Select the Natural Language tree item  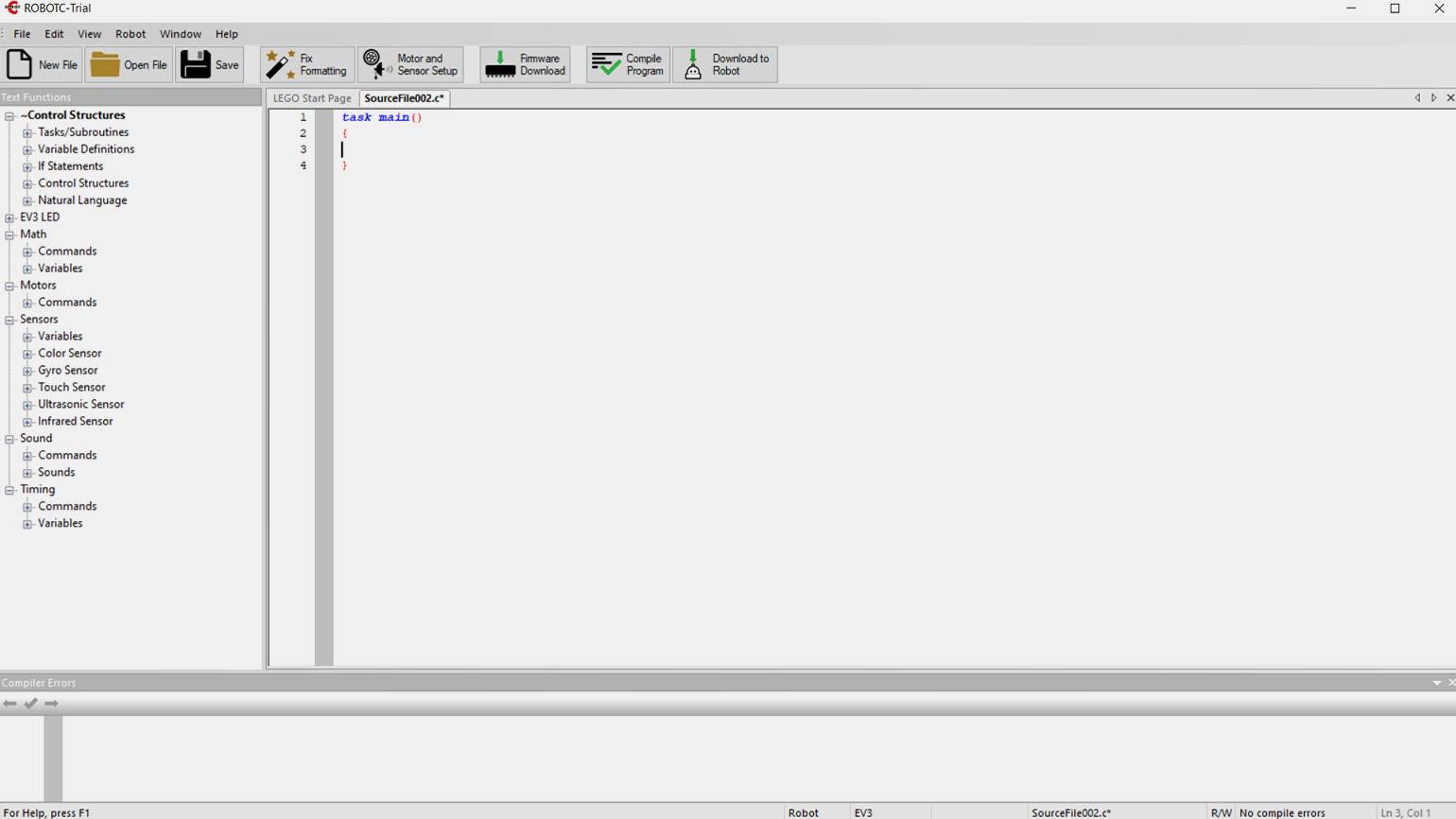click(82, 200)
